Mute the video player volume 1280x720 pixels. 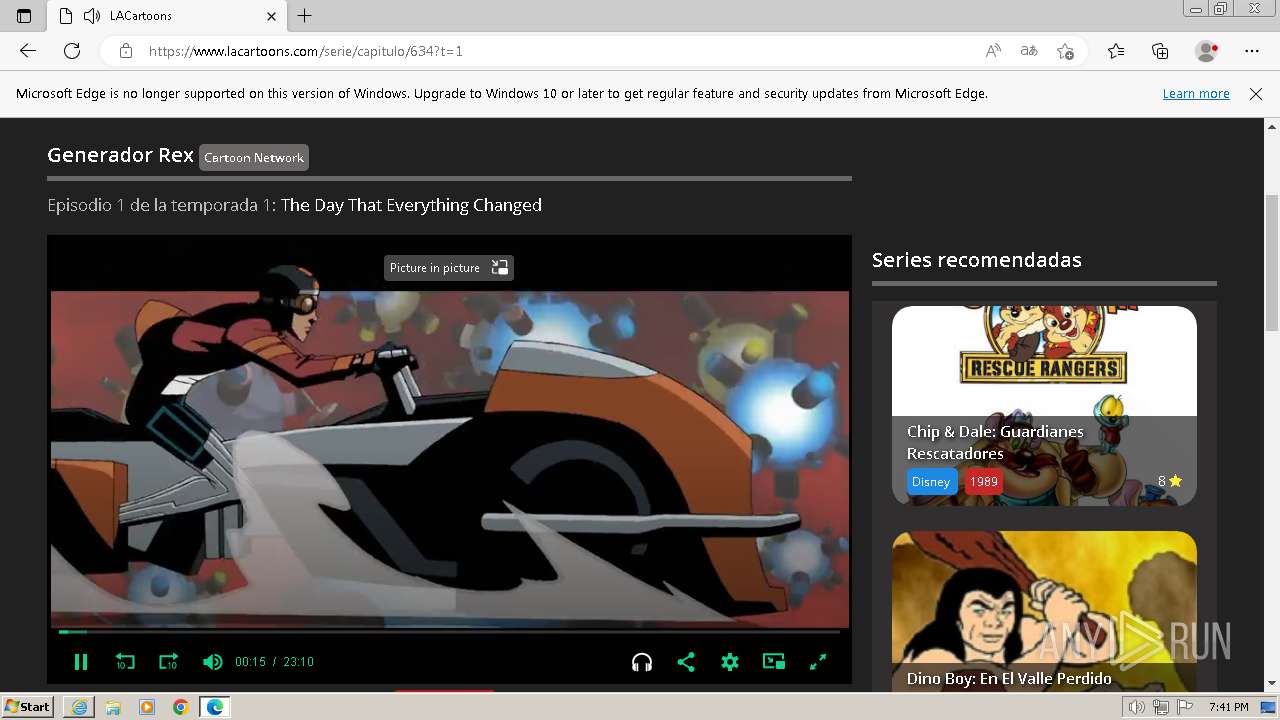[x=212, y=662]
